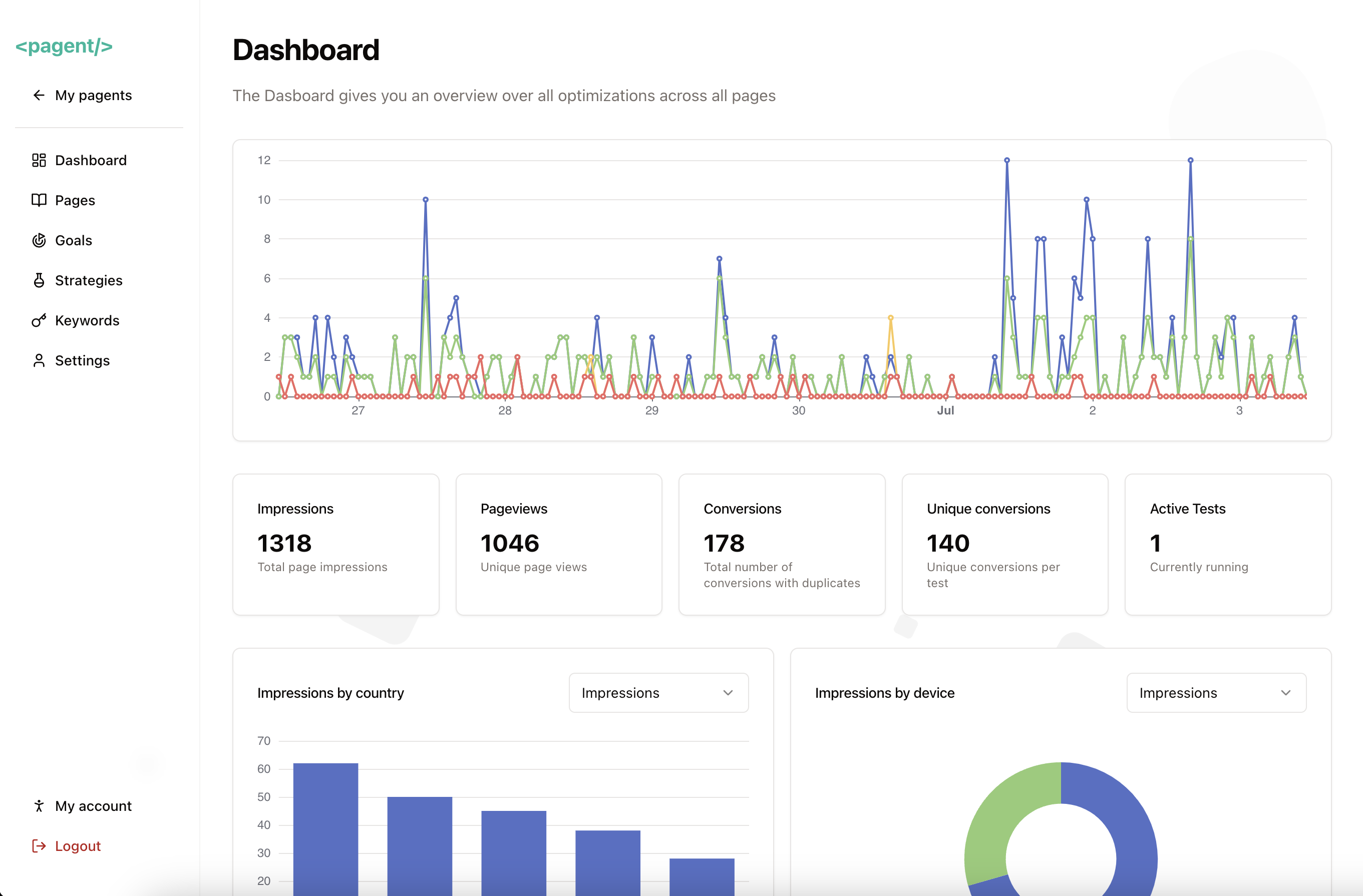Click the 'Impressions by device' heading
1363x896 pixels.
point(885,693)
